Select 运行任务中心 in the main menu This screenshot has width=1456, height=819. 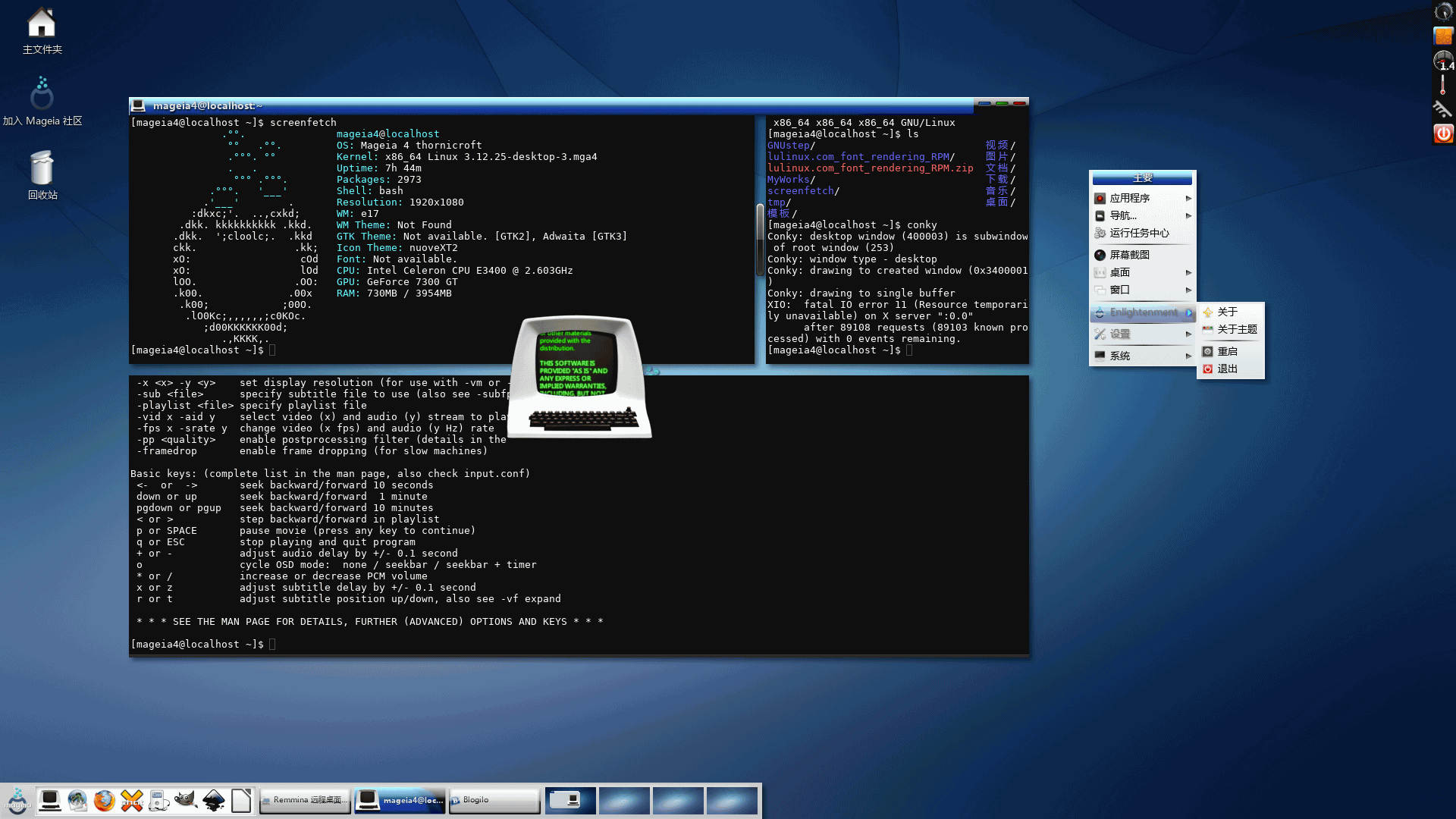click(1143, 233)
